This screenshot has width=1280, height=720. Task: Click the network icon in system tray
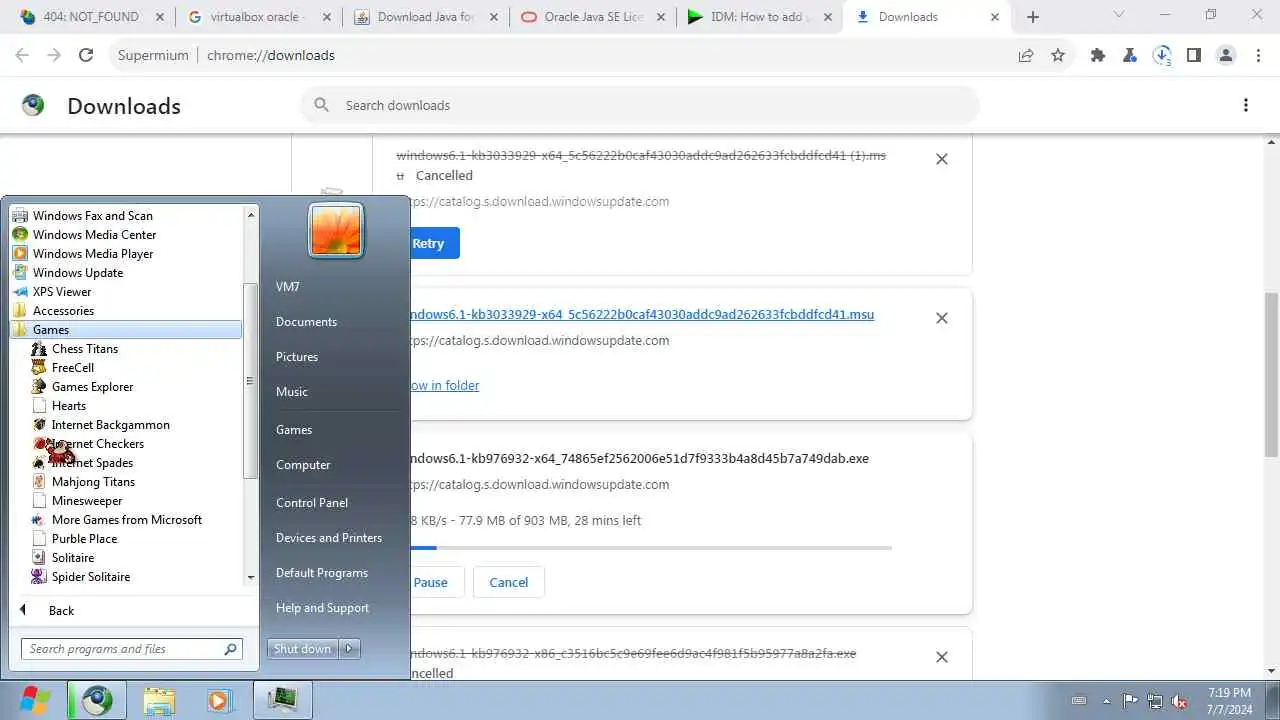(1155, 701)
